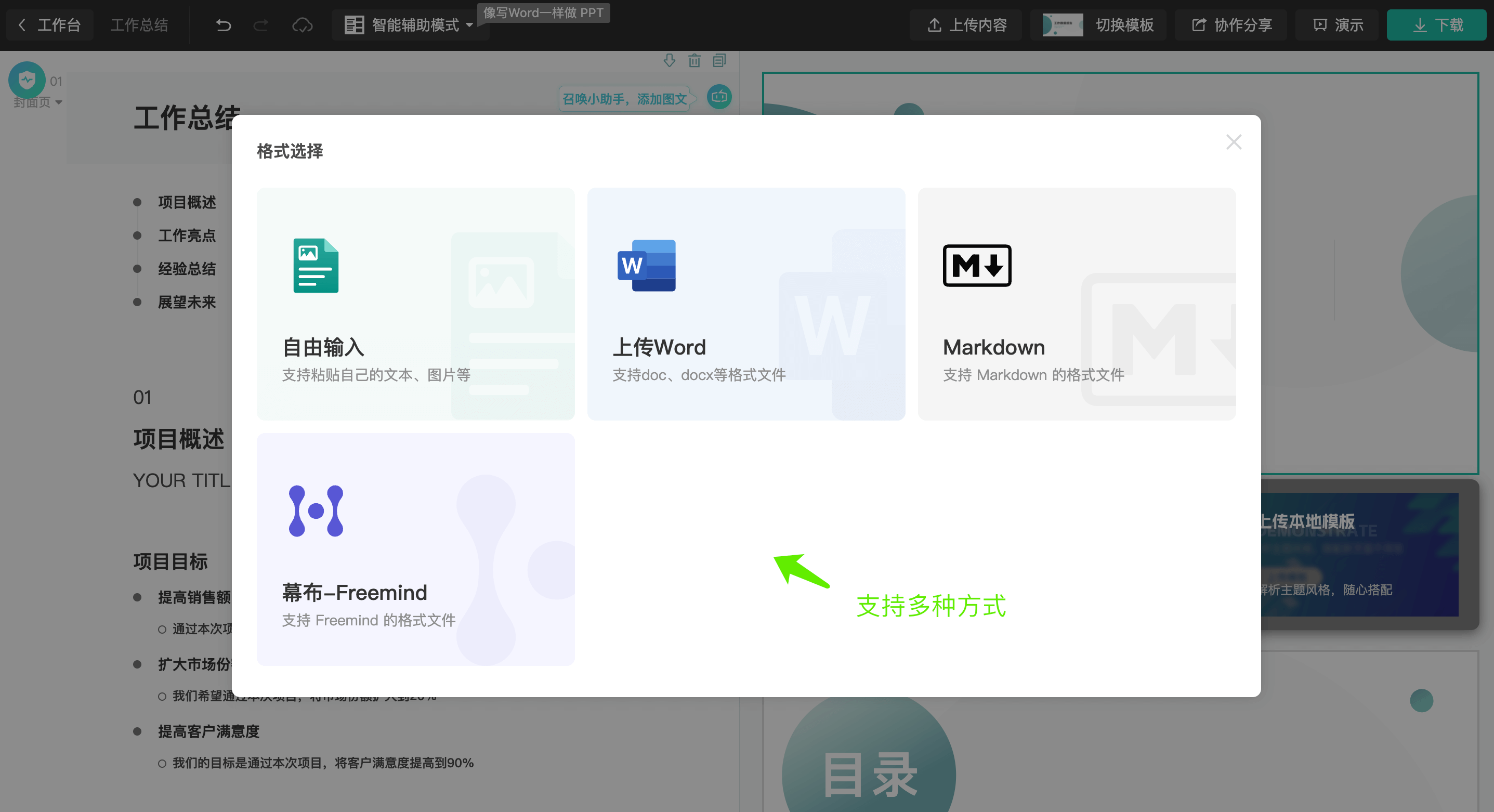This screenshot has height=812, width=1494.
Task: Click the undo arrow icon
Action: click(224, 25)
